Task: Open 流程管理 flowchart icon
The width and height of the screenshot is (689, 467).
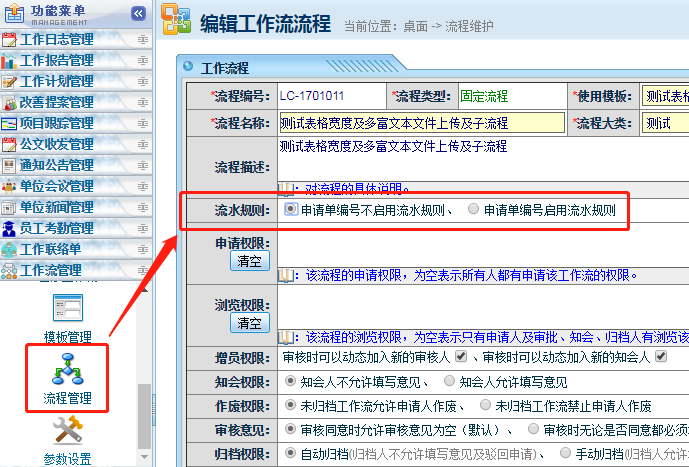Action: [x=68, y=370]
